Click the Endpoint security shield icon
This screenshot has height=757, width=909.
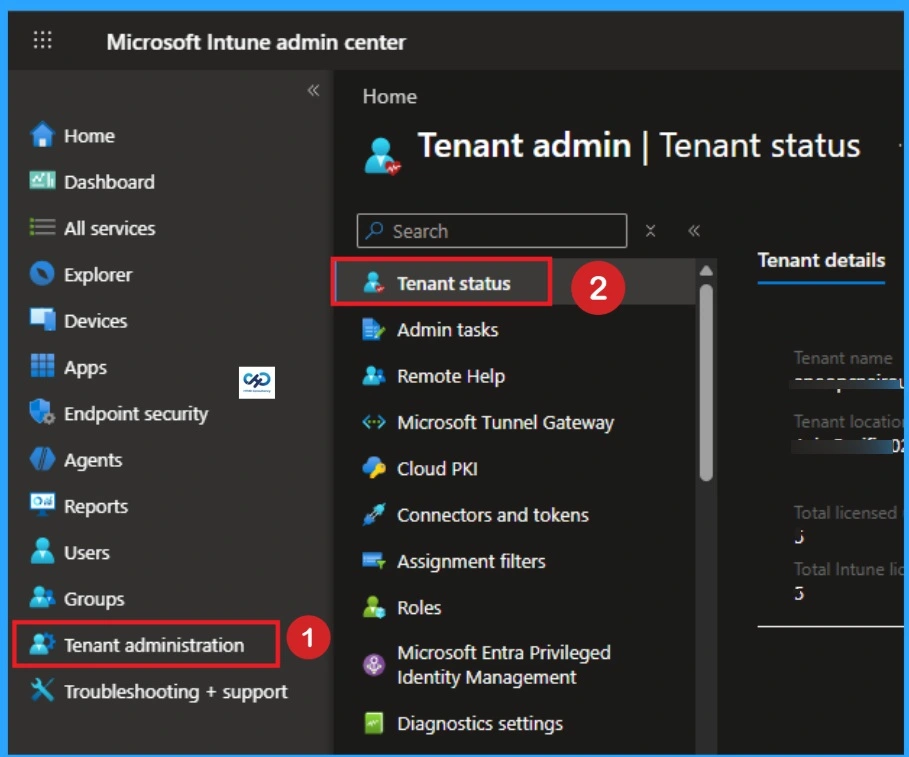(42, 412)
